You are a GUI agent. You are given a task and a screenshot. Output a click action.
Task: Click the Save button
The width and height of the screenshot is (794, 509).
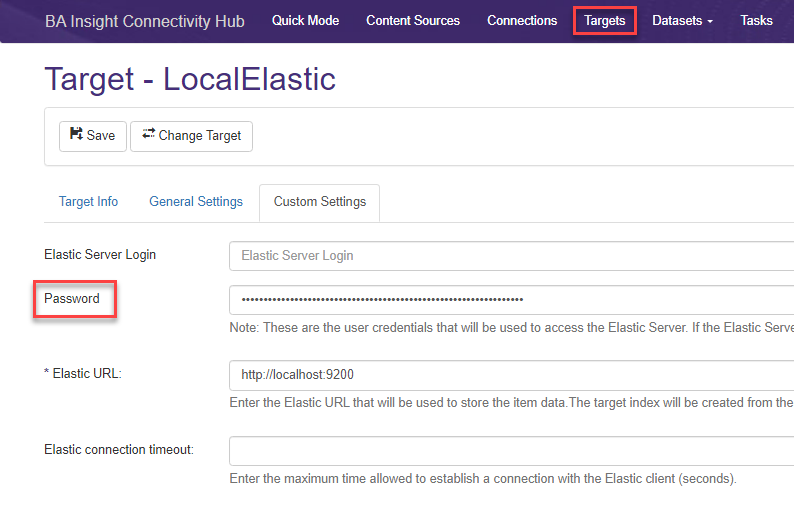[x=93, y=136]
